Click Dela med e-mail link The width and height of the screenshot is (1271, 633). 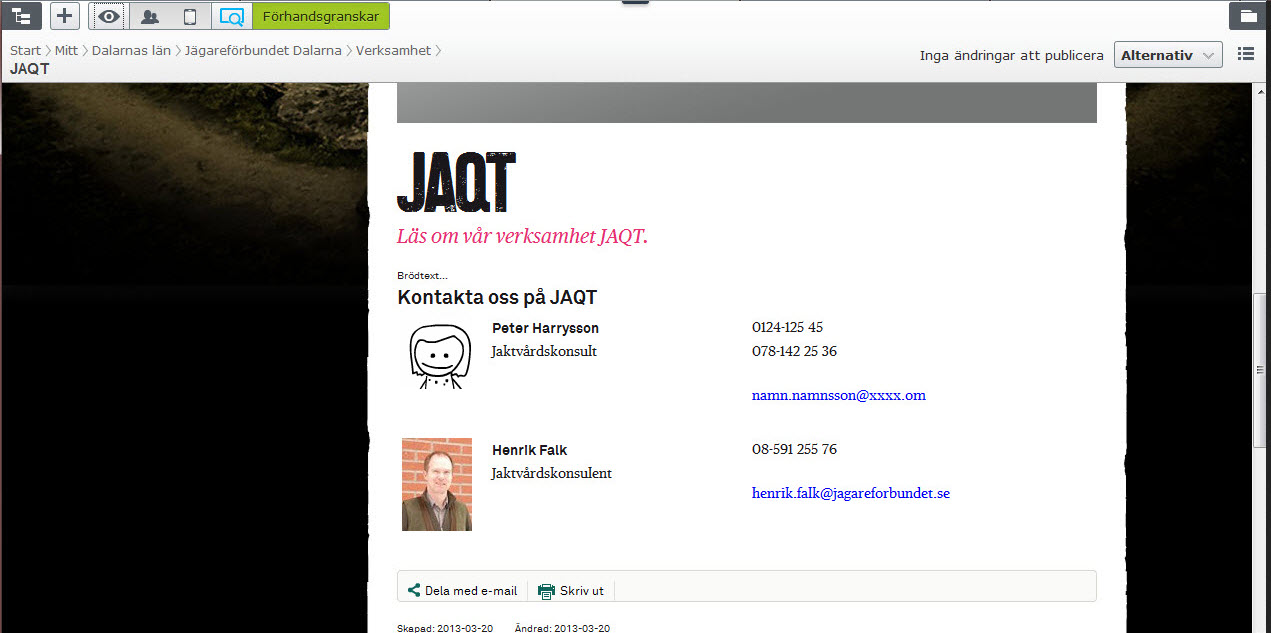471,590
